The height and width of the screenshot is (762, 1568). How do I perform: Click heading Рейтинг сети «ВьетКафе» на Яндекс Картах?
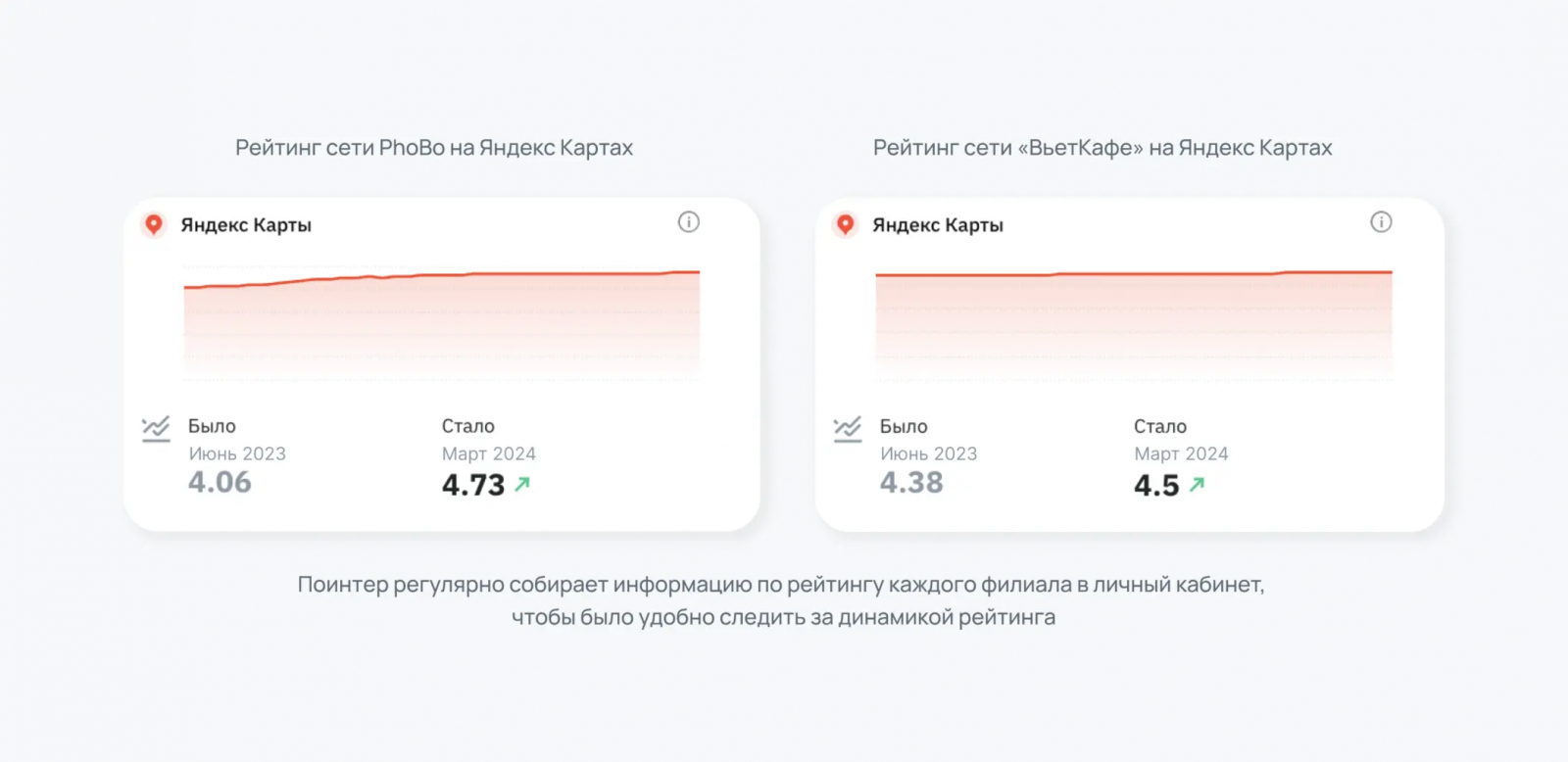coord(1102,148)
